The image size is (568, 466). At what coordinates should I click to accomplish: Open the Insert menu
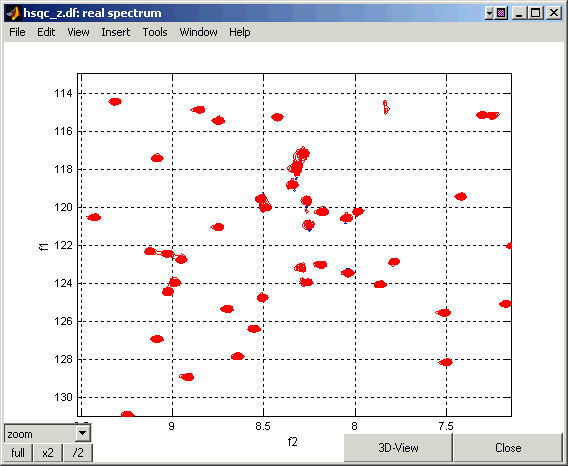(116, 32)
